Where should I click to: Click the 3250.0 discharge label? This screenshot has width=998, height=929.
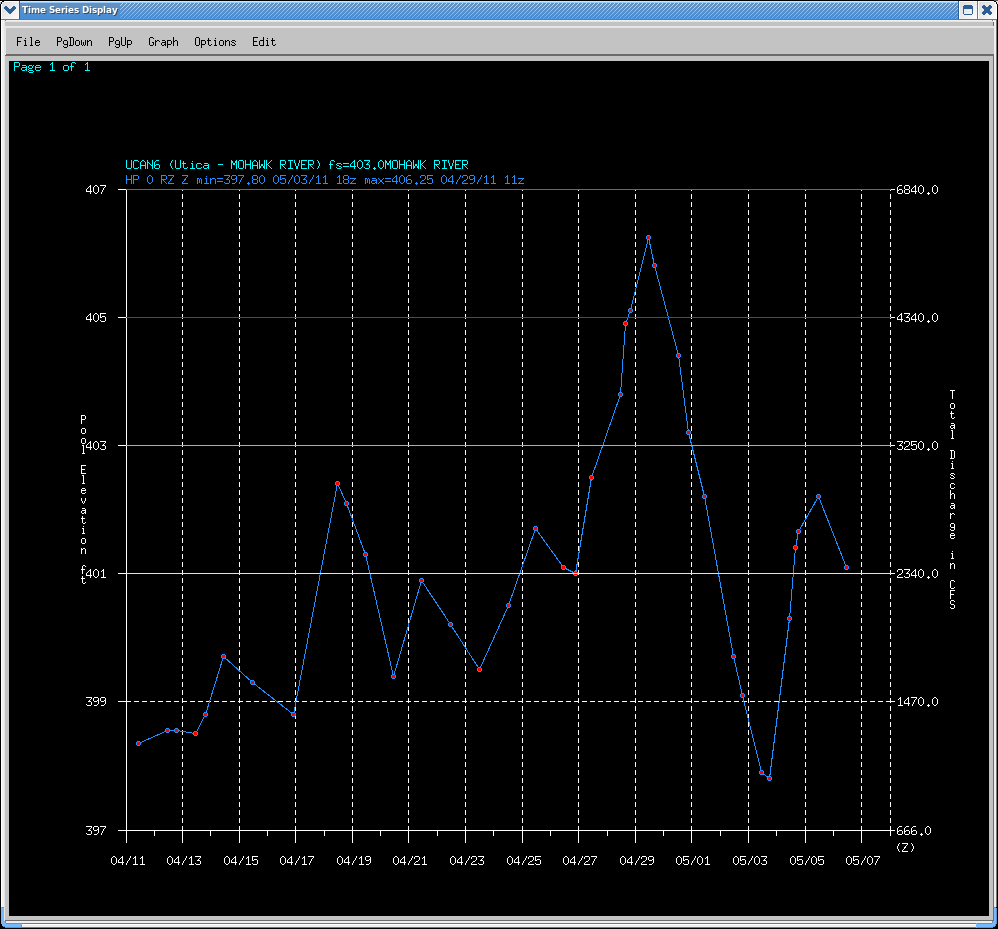[917, 445]
